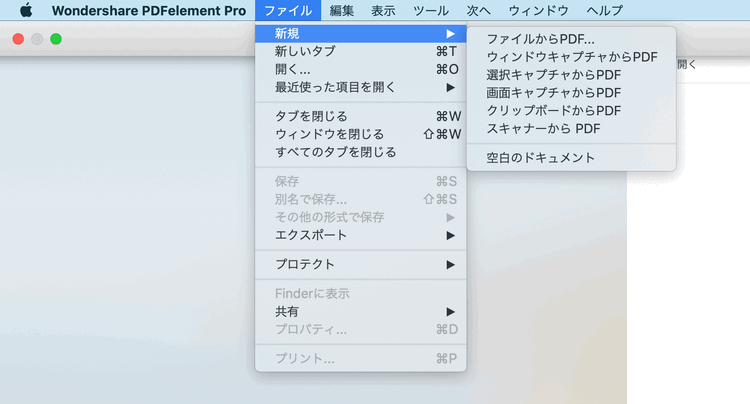Choose 画面キャプチャからPDF option
Image resolution: width=750 pixels, height=404 pixels.
[571, 93]
